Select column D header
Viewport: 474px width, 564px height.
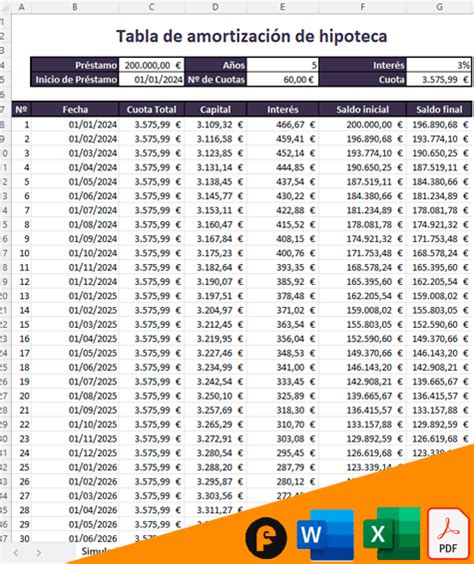(215, 7)
